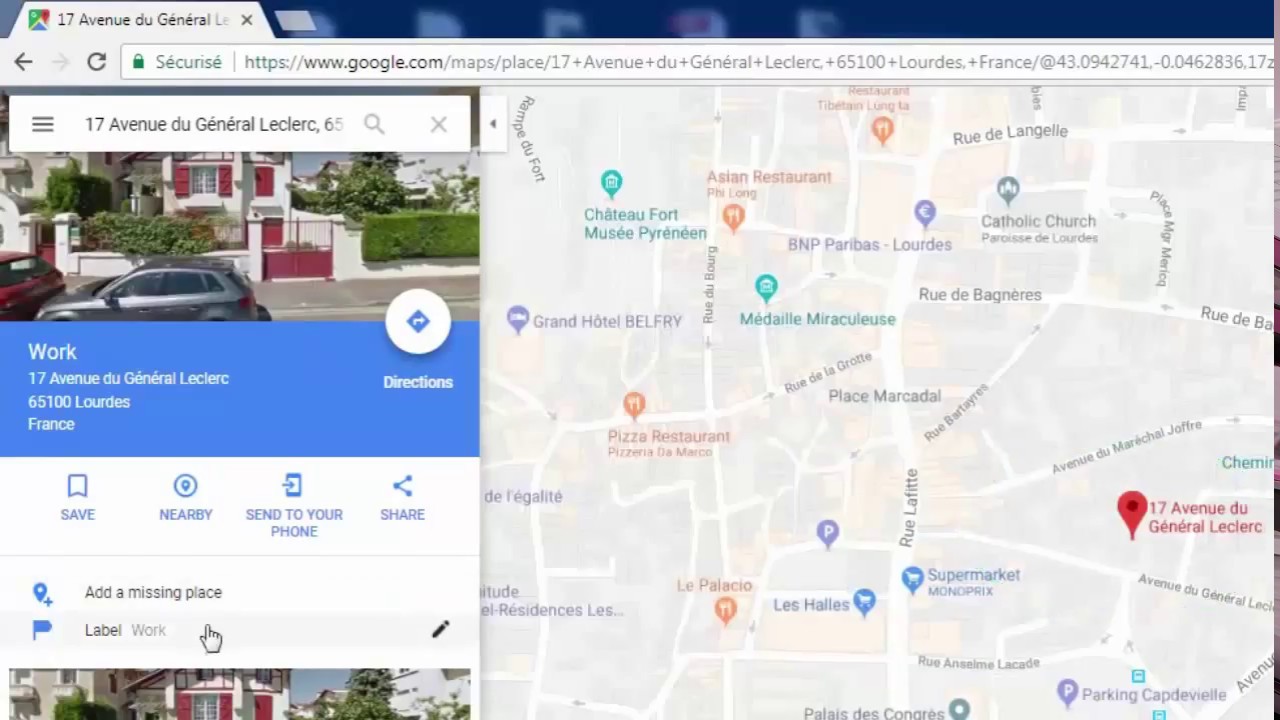Edit the Work label pencil icon
Screen dimensions: 1280x720
point(440,629)
